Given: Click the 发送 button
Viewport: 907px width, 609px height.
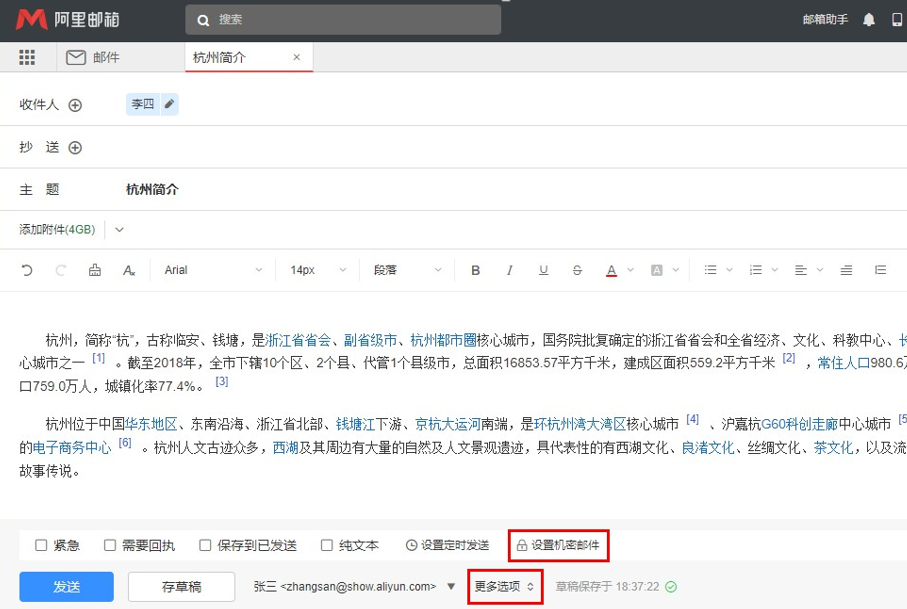Looking at the screenshot, I should 66,587.
